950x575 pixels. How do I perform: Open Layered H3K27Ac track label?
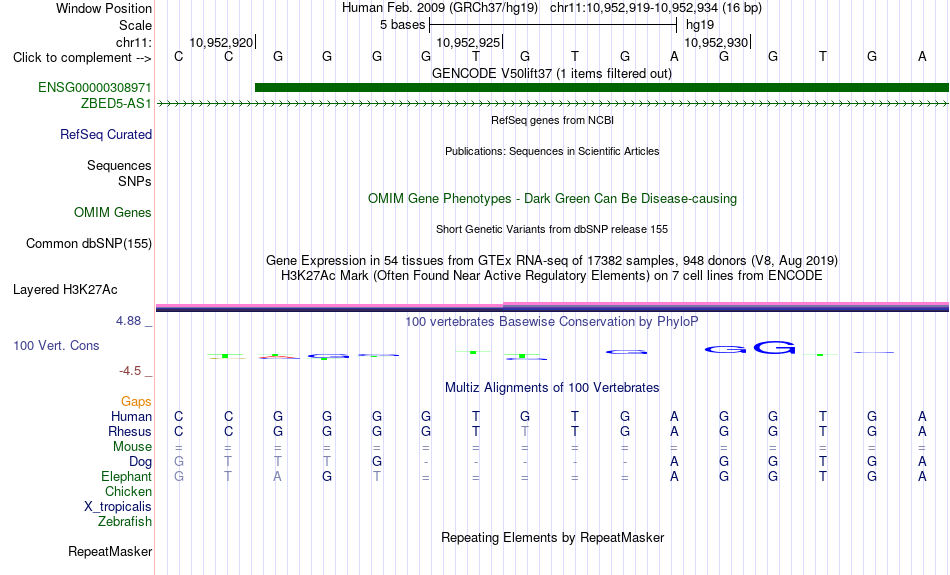(65, 290)
